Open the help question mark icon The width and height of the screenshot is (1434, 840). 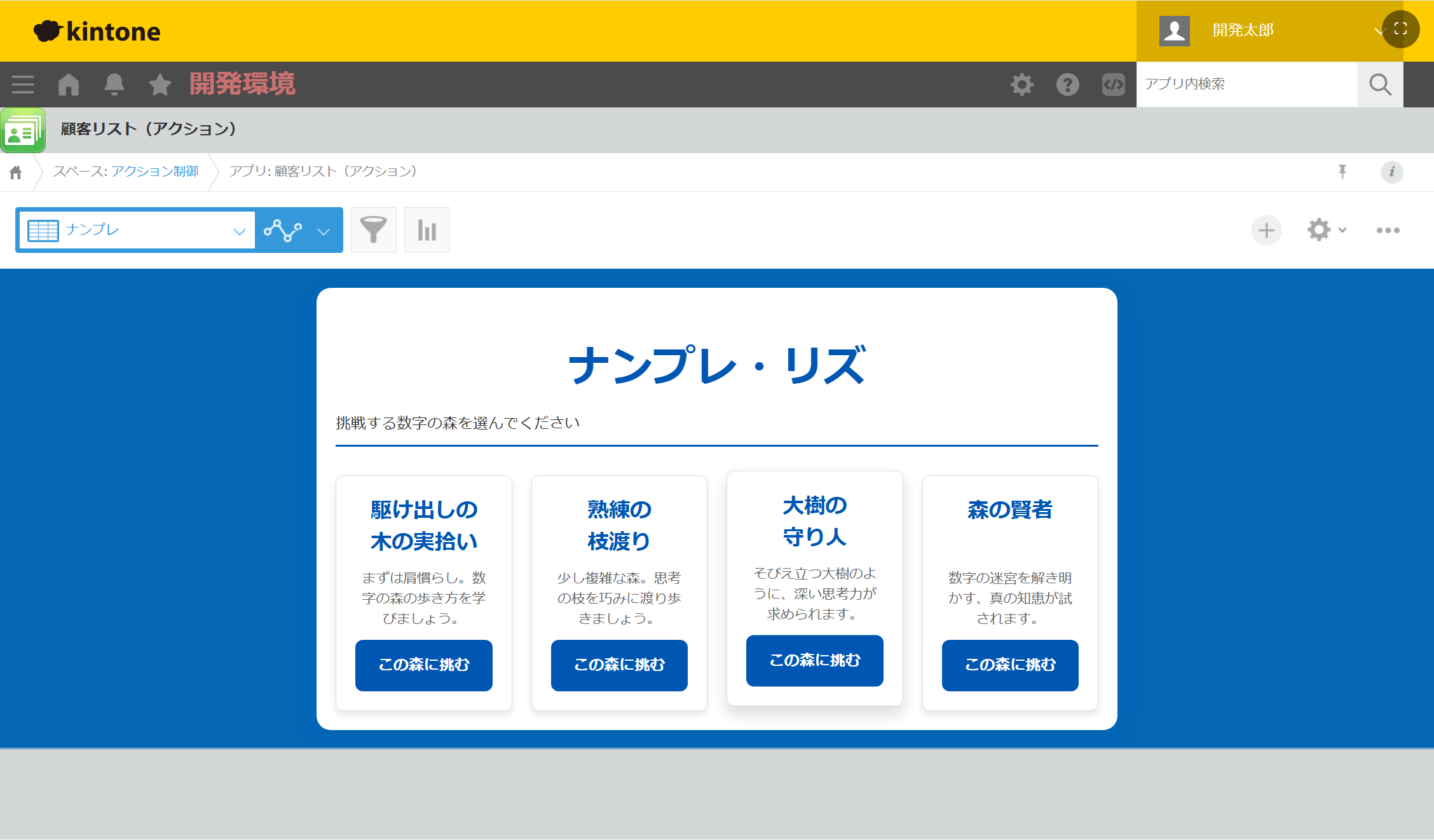[1067, 85]
